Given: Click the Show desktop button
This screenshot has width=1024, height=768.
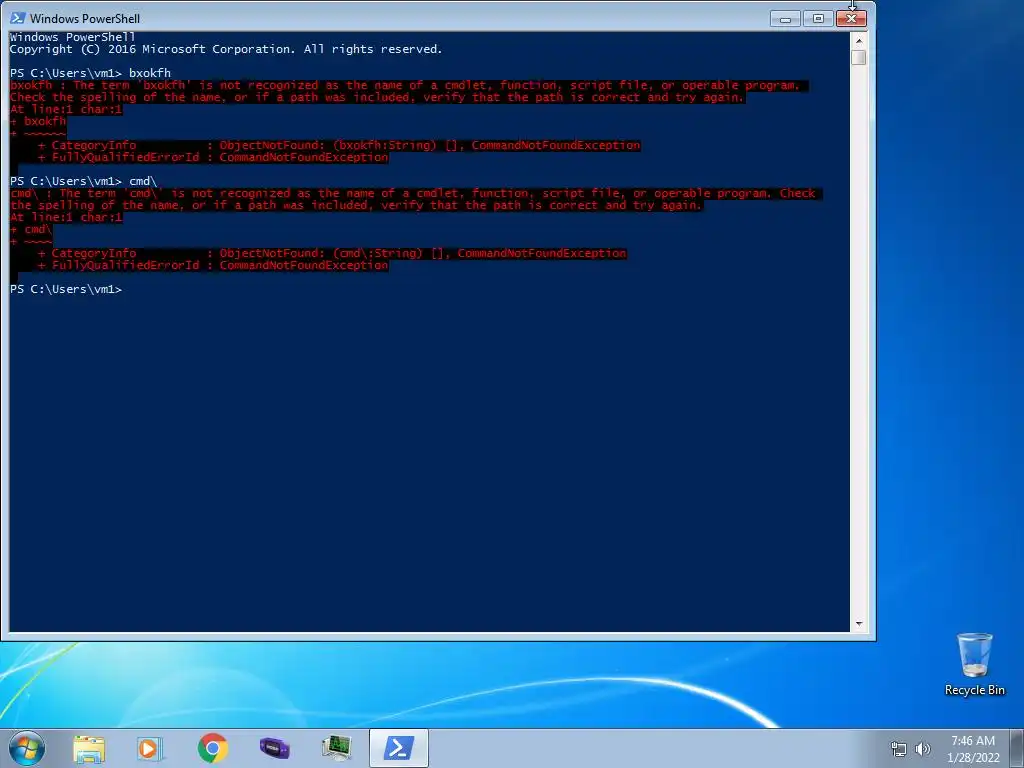Looking at the screenshot, I should (1017, 748).
